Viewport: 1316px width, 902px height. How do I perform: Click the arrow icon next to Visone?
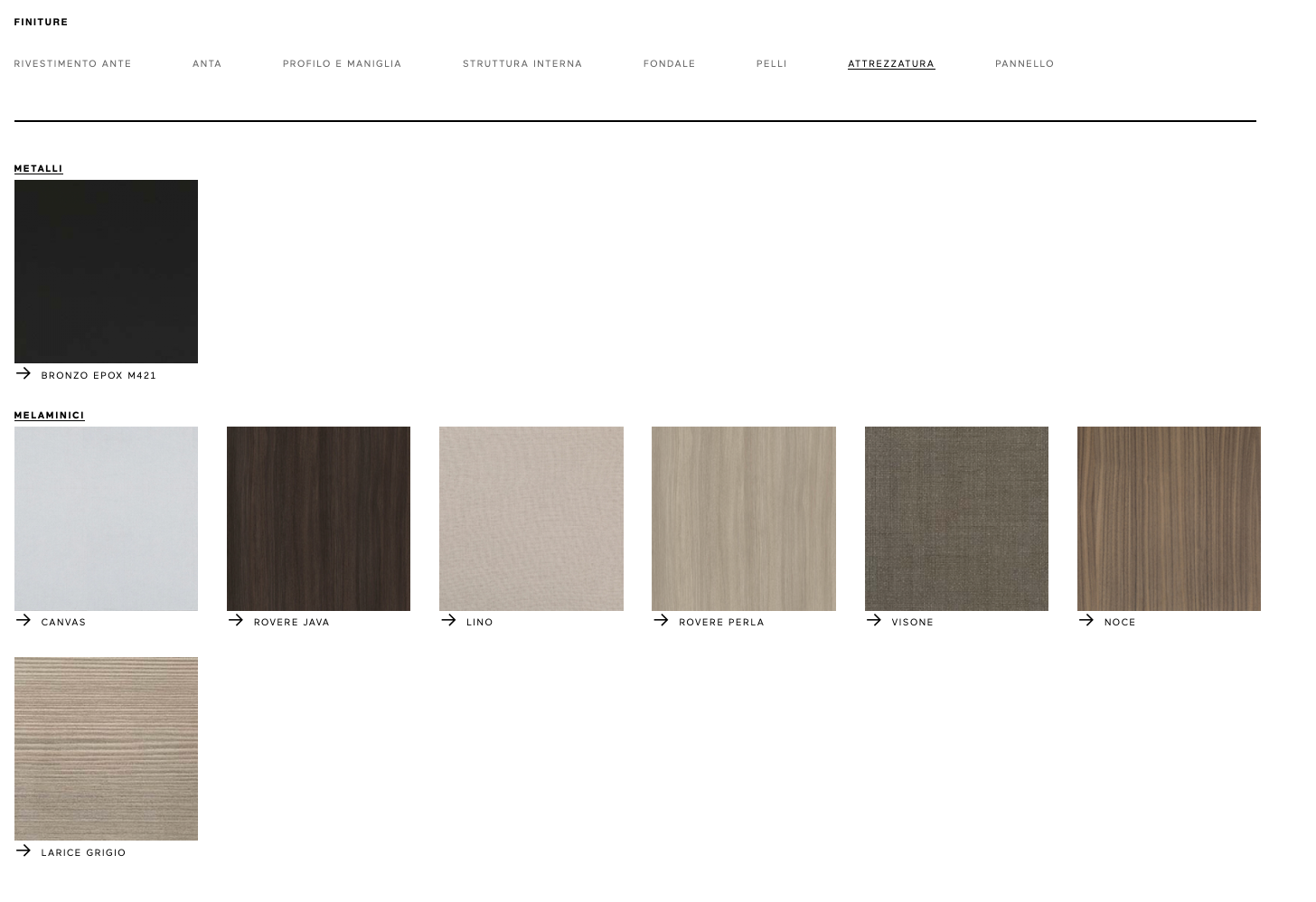pos(874,620)
